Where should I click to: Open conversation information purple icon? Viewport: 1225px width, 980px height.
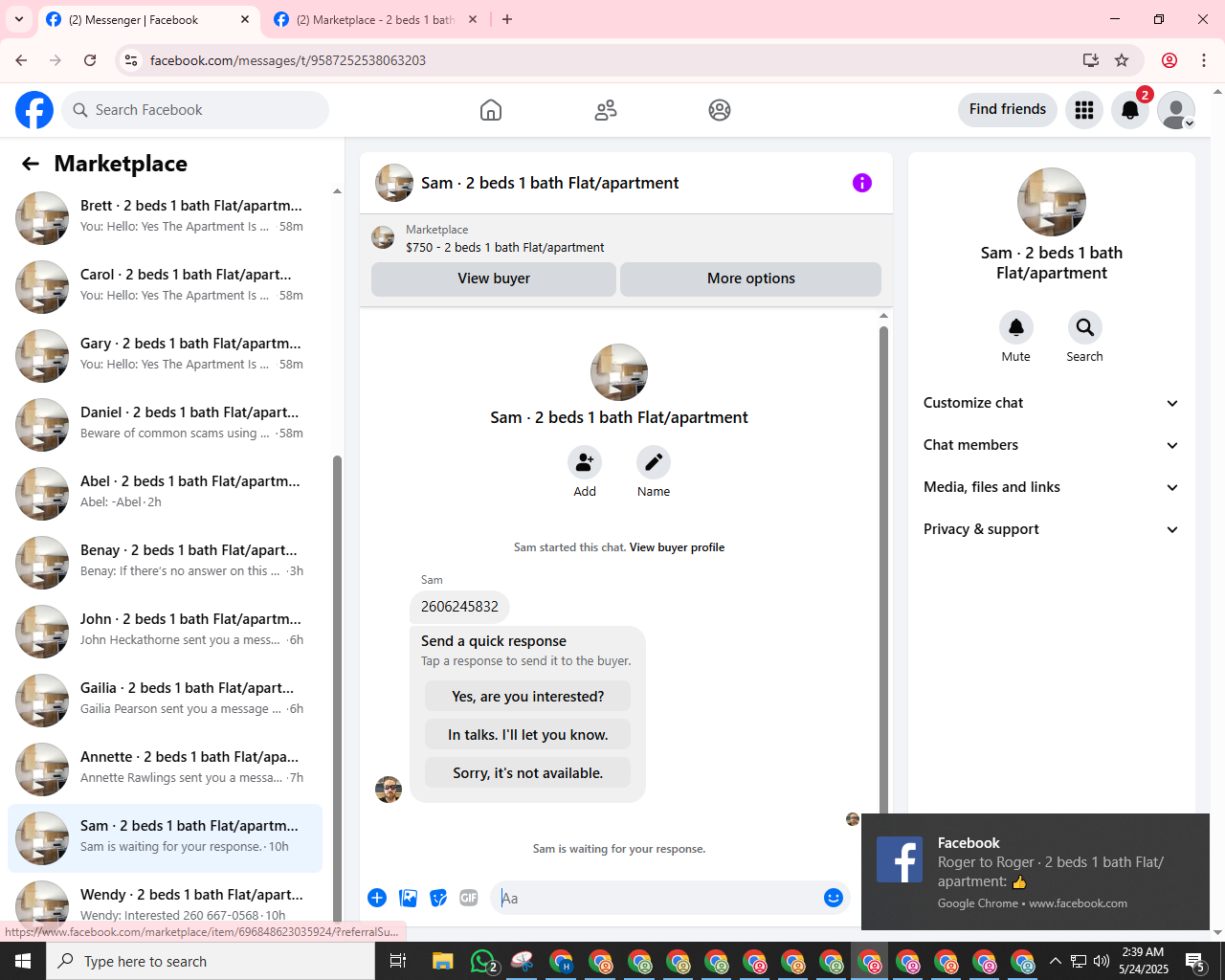pos(862,183)
